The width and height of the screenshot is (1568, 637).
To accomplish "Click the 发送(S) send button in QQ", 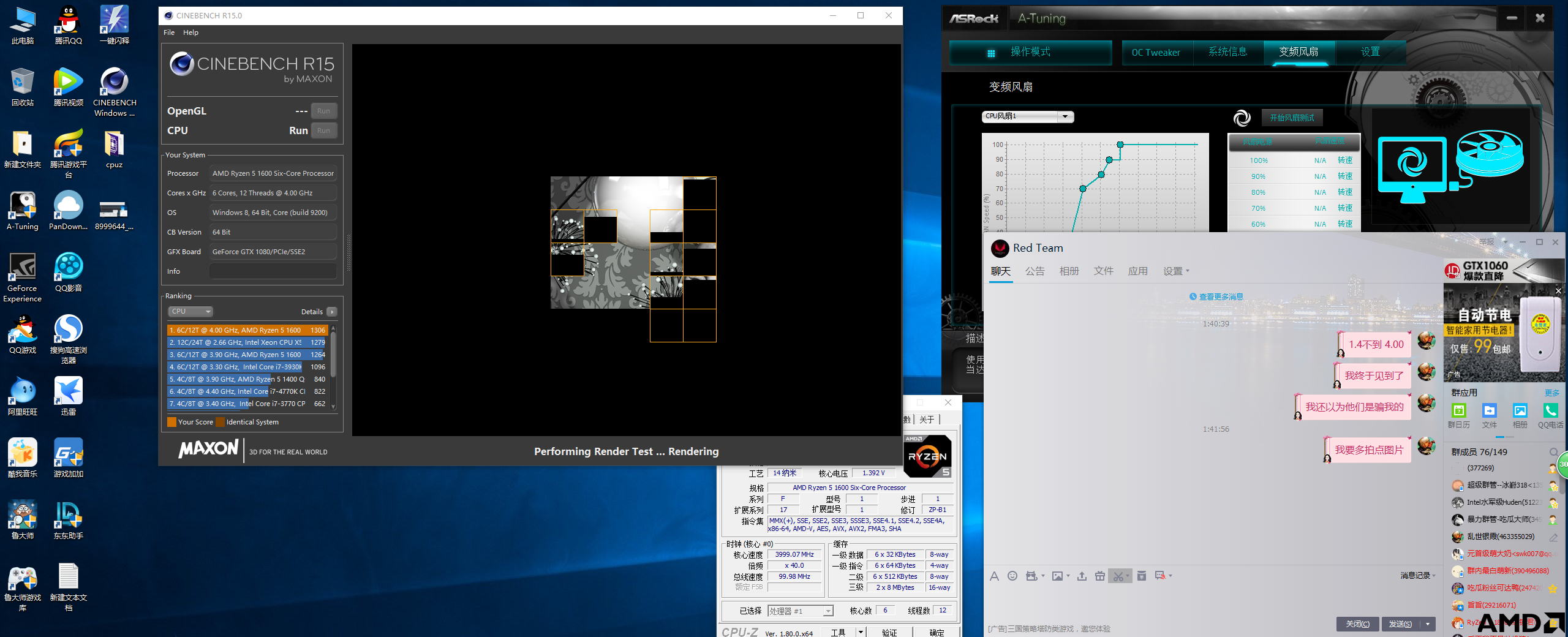I will point(1400,624).
